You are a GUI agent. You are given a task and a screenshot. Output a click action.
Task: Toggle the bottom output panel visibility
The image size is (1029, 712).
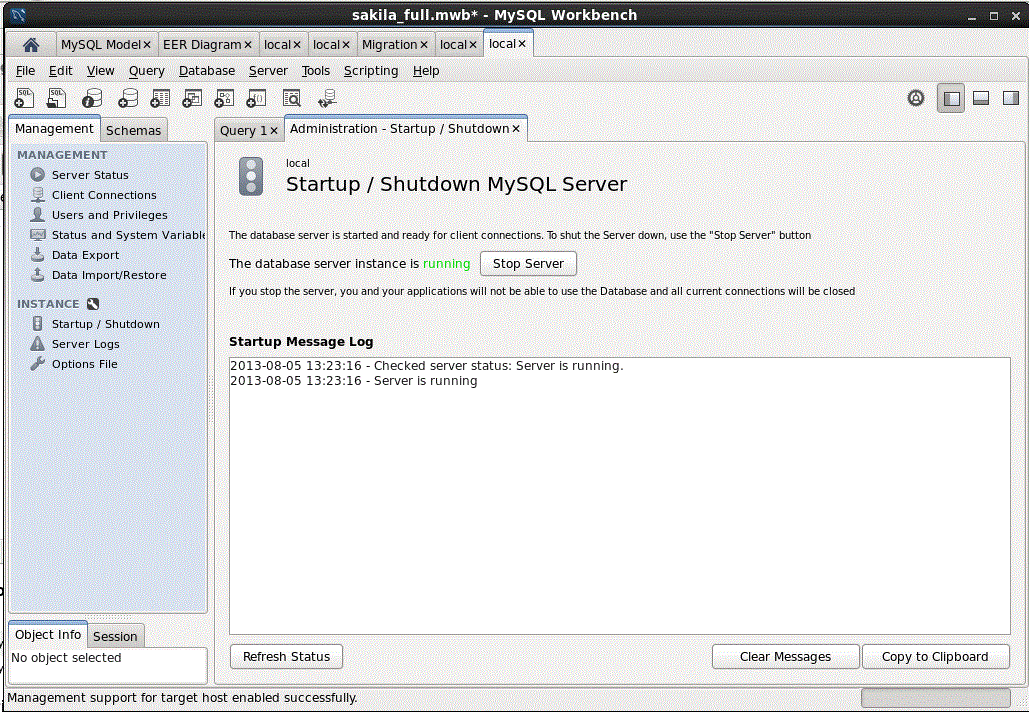coord(981,98)
